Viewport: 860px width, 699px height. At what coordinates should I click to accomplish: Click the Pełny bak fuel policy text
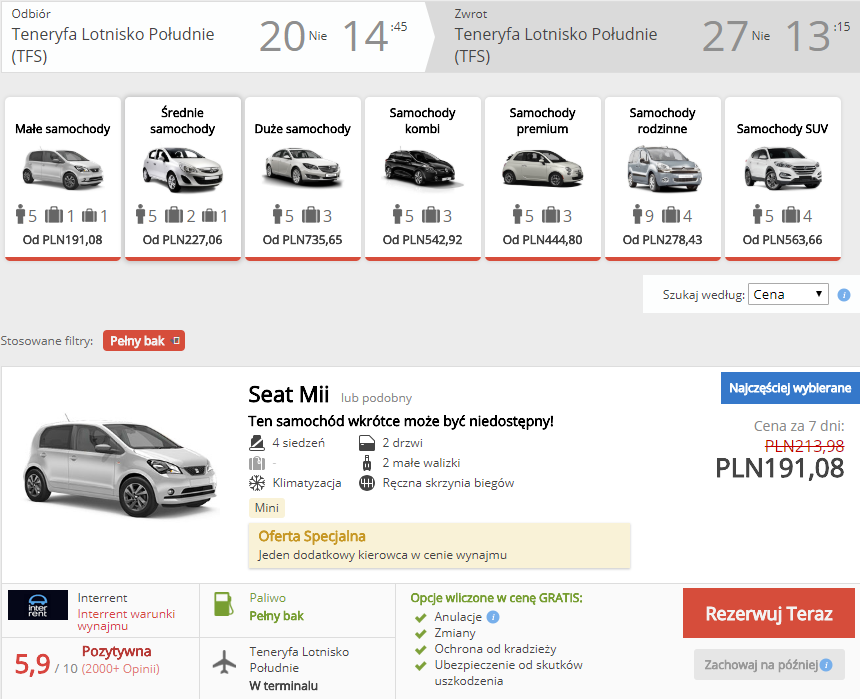point(276,616)
